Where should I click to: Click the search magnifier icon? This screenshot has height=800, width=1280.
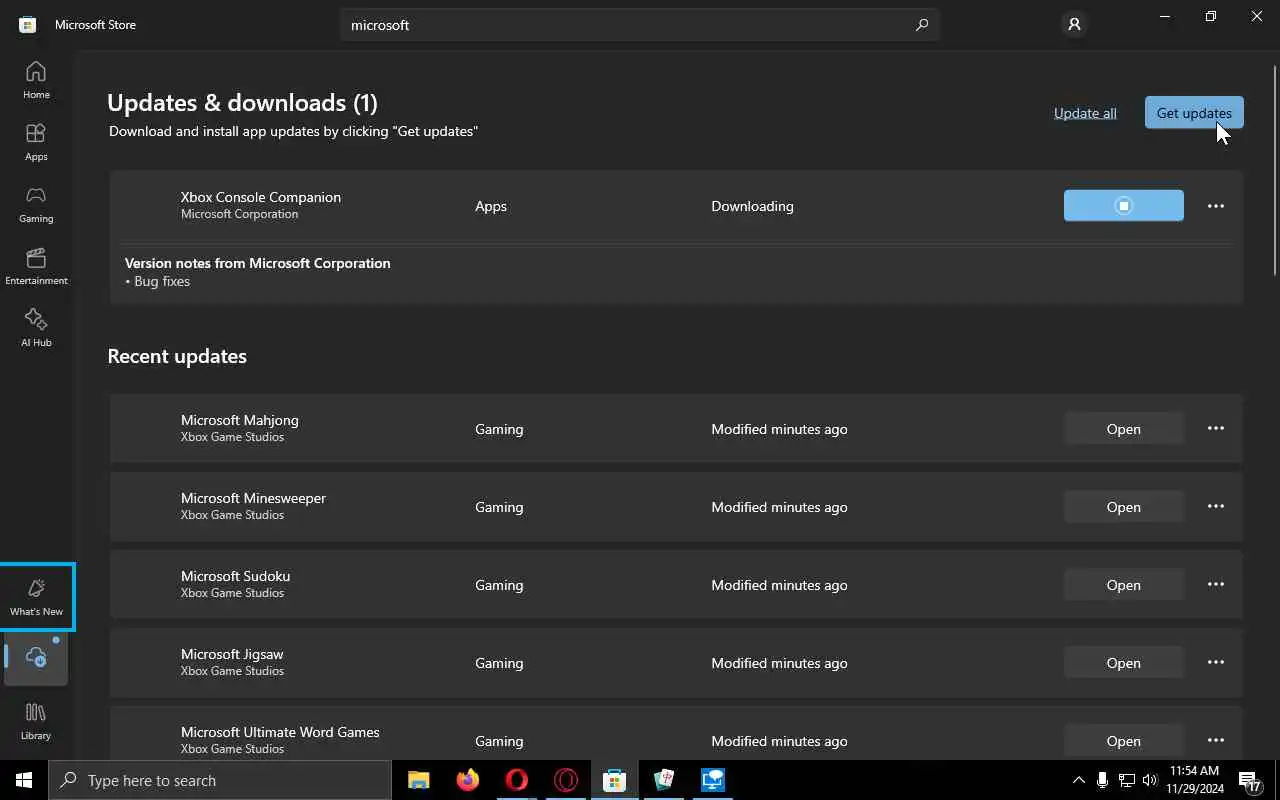pyautogui.click(x=922, y=25)
